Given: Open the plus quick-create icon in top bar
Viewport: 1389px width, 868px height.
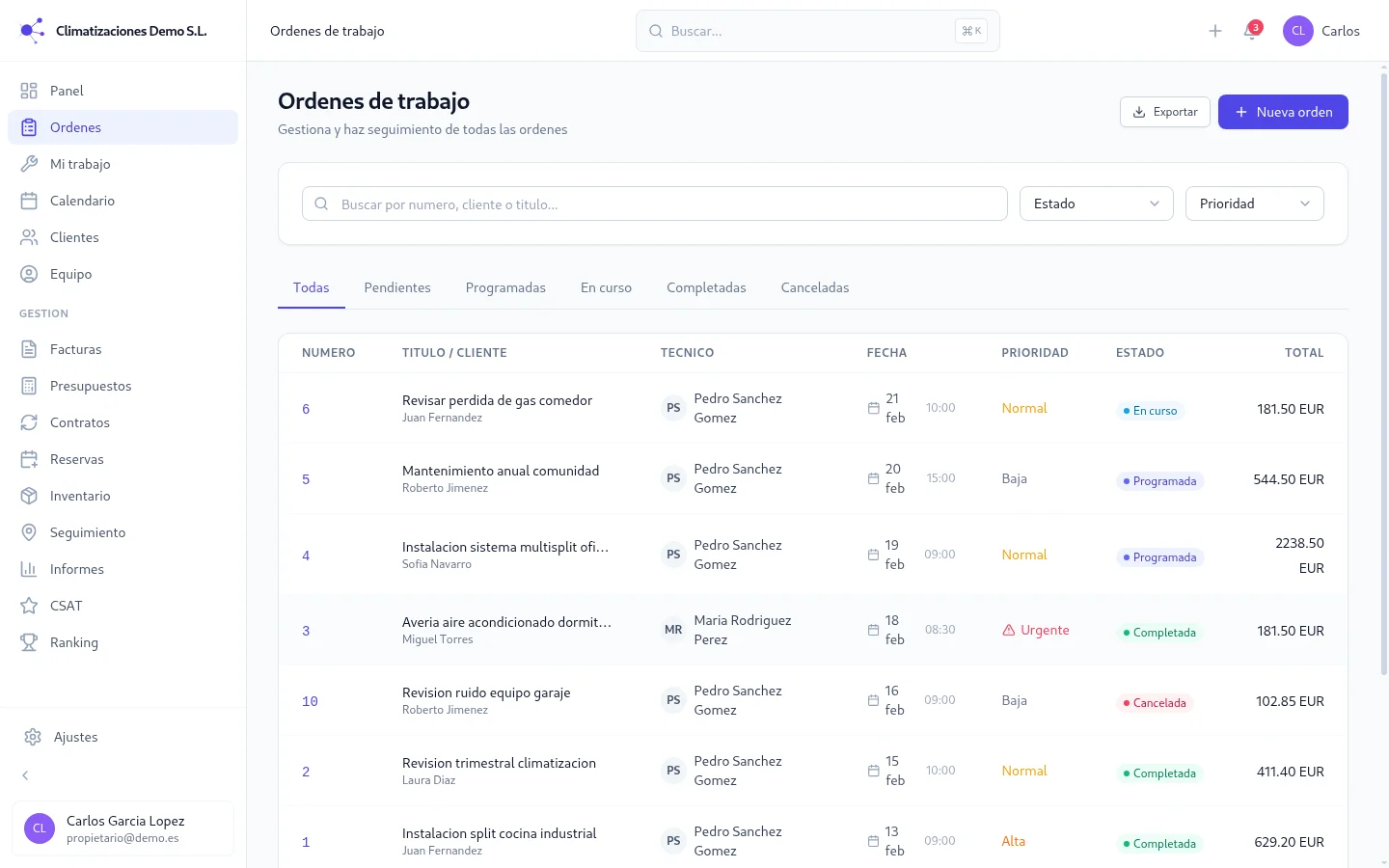Looking at the screenshot, I should (1214, 30).
